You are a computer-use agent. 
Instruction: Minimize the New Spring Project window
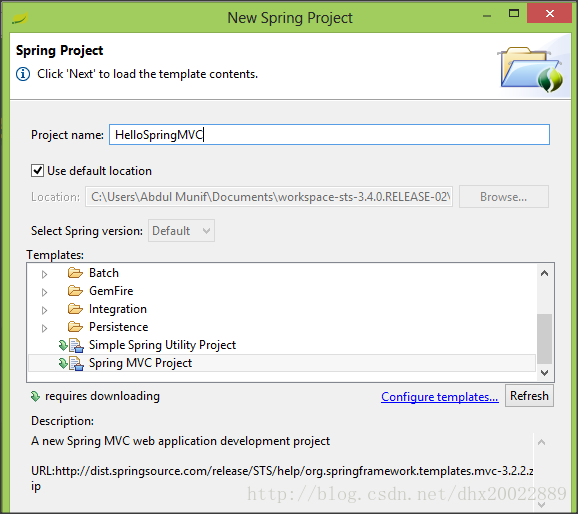tap(487, 16)
